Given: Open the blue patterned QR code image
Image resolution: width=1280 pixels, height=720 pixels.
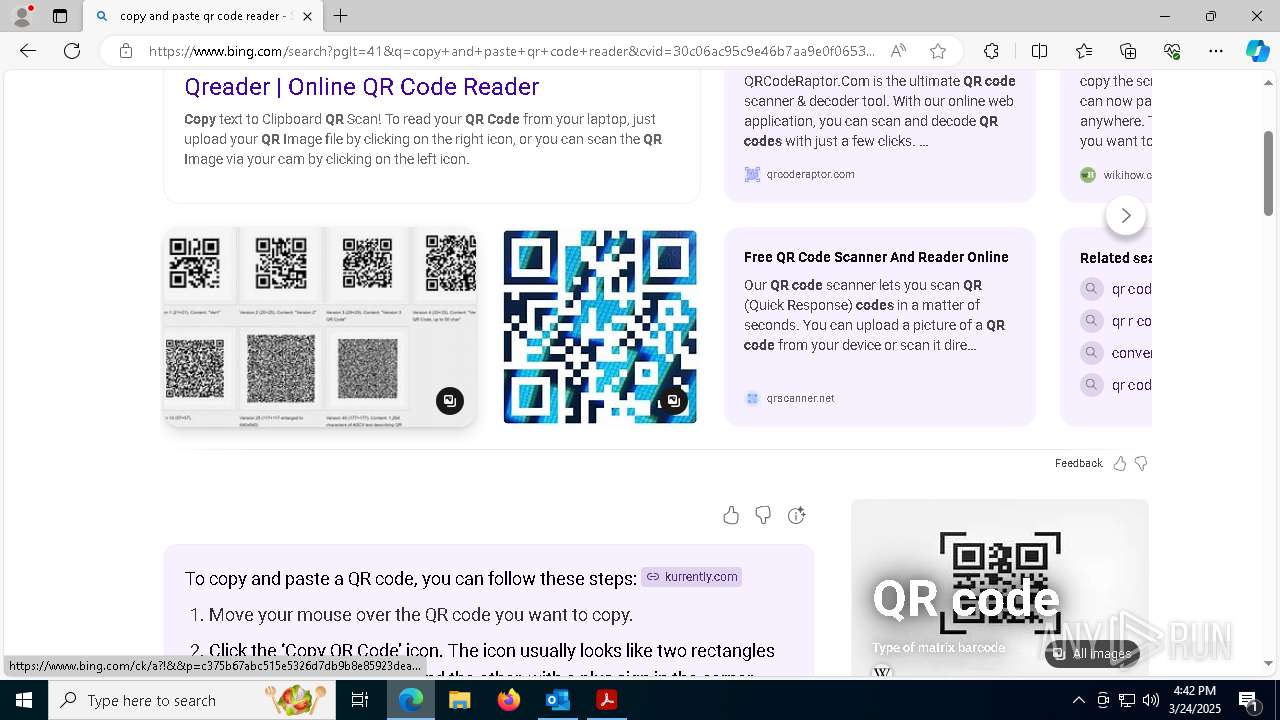Looking at the screenshot, I should tap(600, 327).
